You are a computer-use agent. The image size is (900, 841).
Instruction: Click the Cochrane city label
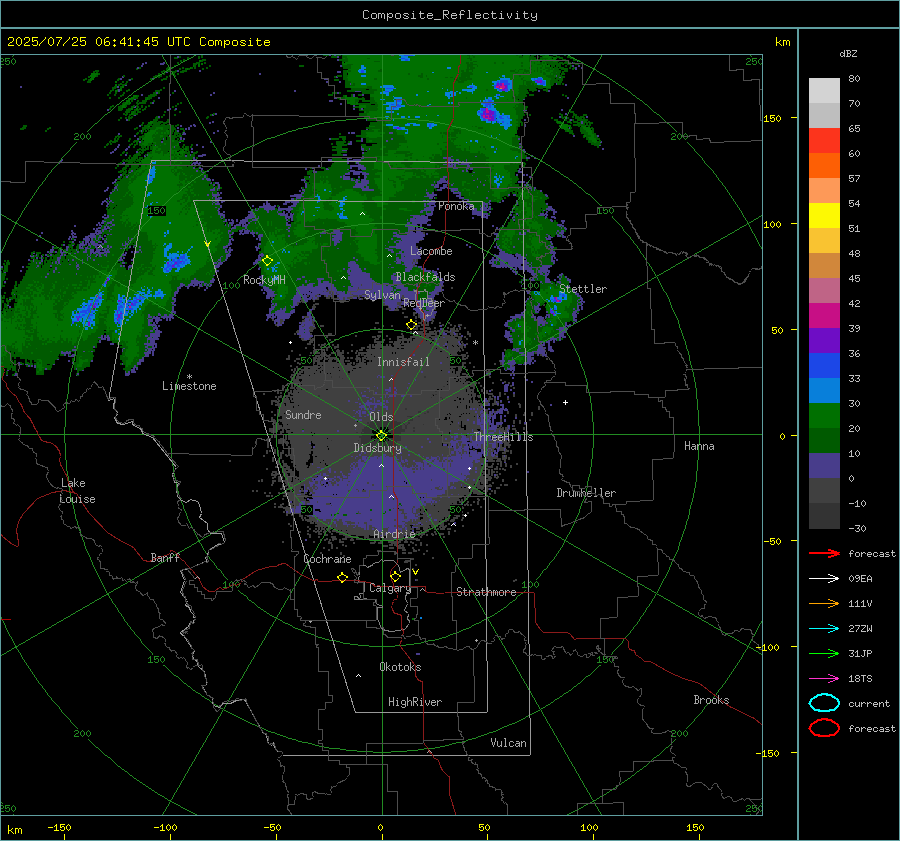pos(327,559)
